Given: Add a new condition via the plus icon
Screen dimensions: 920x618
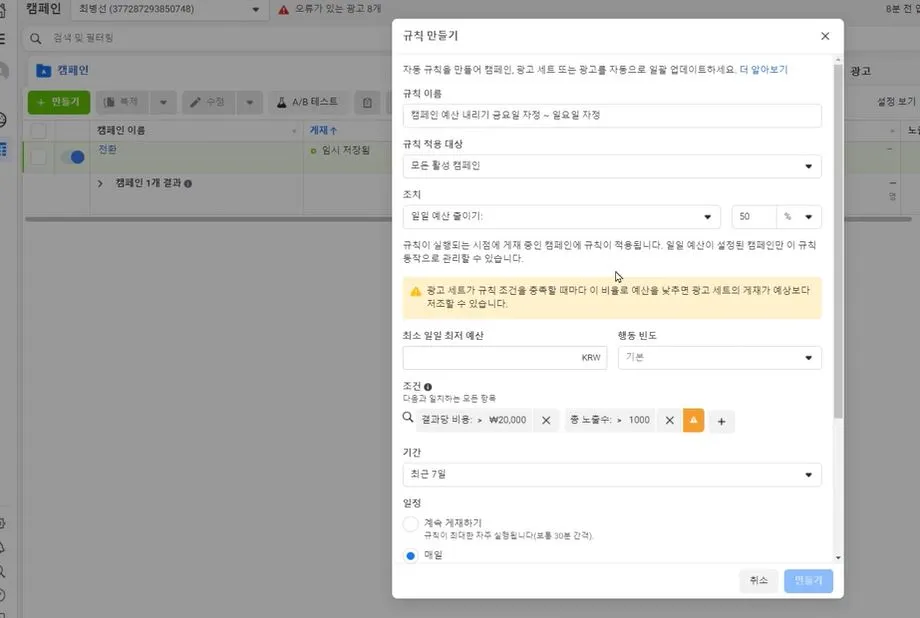Looking at the screenshot, I should pyautogui.click(x=721, y=420).
